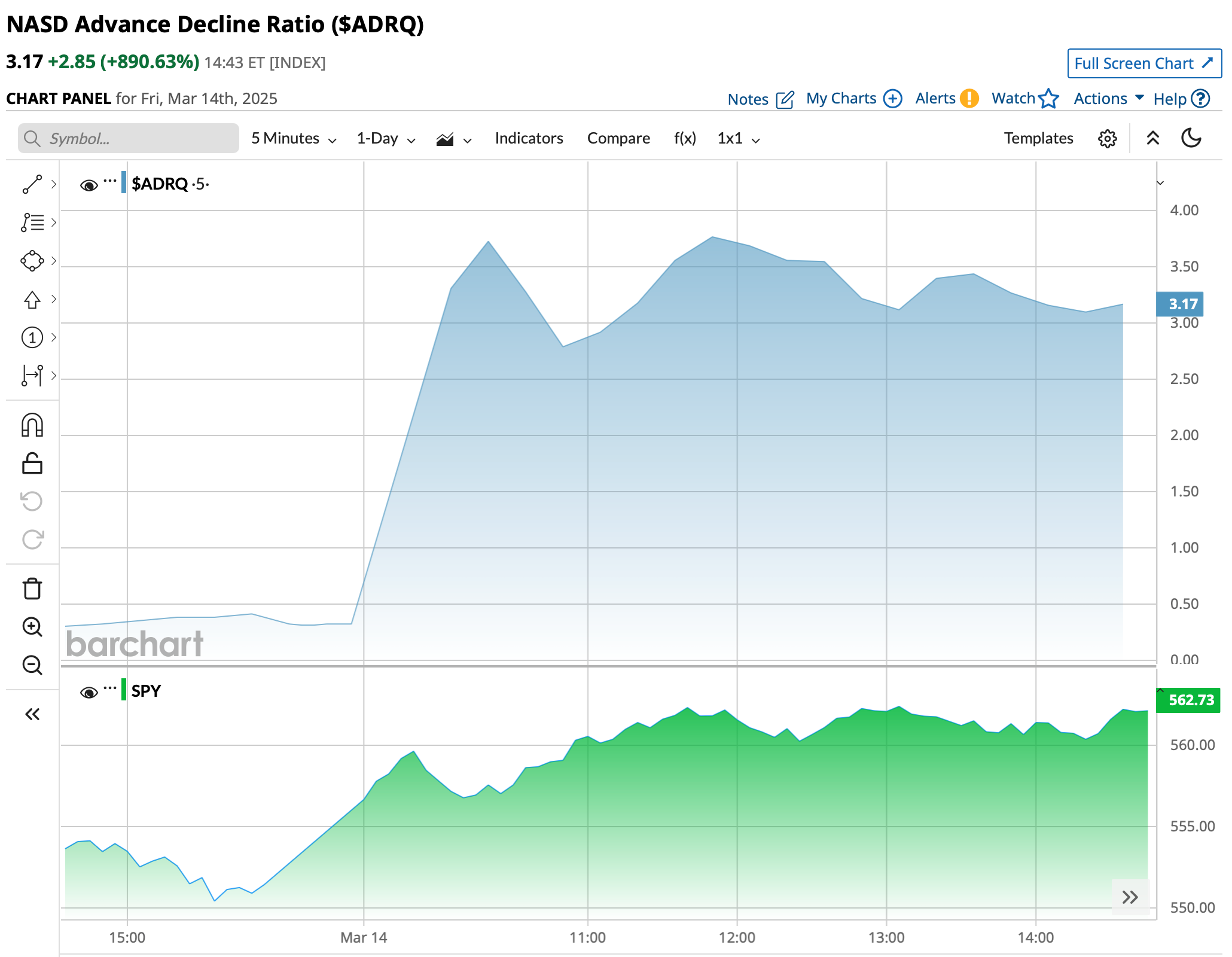Toggle the lock drawings padlock
1232x957 pixels.
pyautogui.click(x=32, y=464)
